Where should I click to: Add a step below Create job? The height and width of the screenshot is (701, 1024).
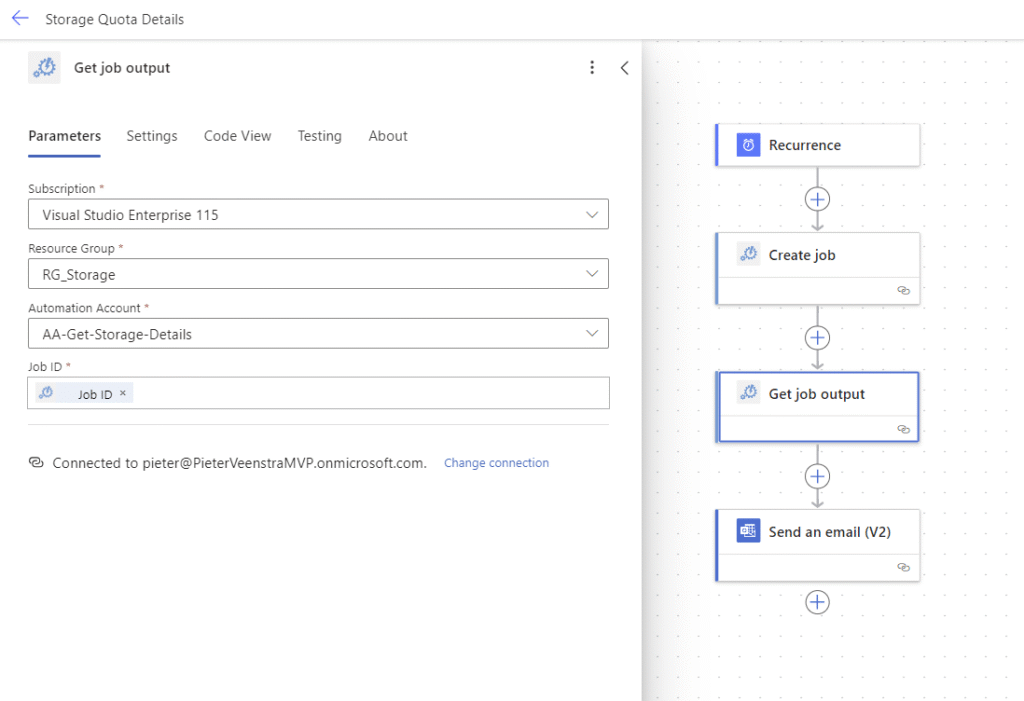point(818,338)
